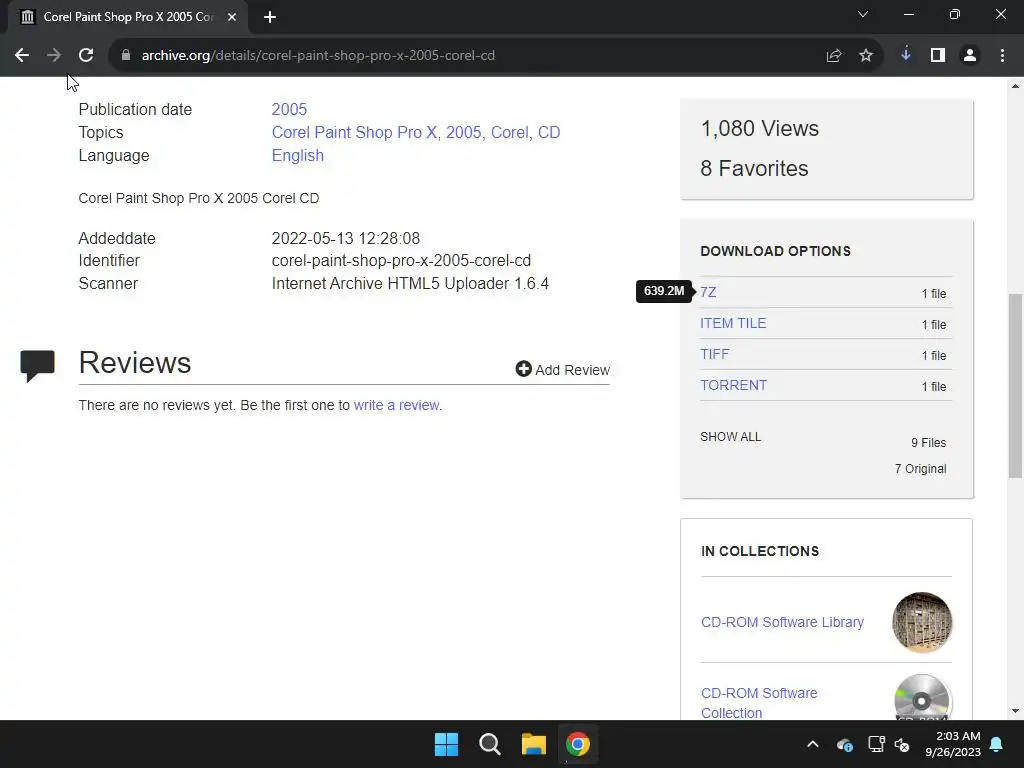Click the 1,080 Views text
Screen dimensions: 1024x768
click(x=760, y=129)
